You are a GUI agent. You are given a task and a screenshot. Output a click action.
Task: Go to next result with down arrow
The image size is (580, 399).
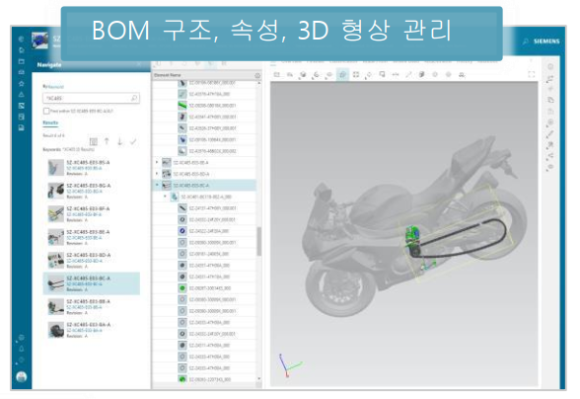click(120, 142)
